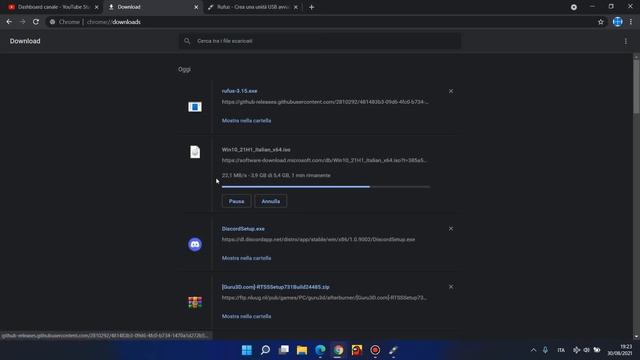Remove RTSSSetup zip from list

[451, 287]
